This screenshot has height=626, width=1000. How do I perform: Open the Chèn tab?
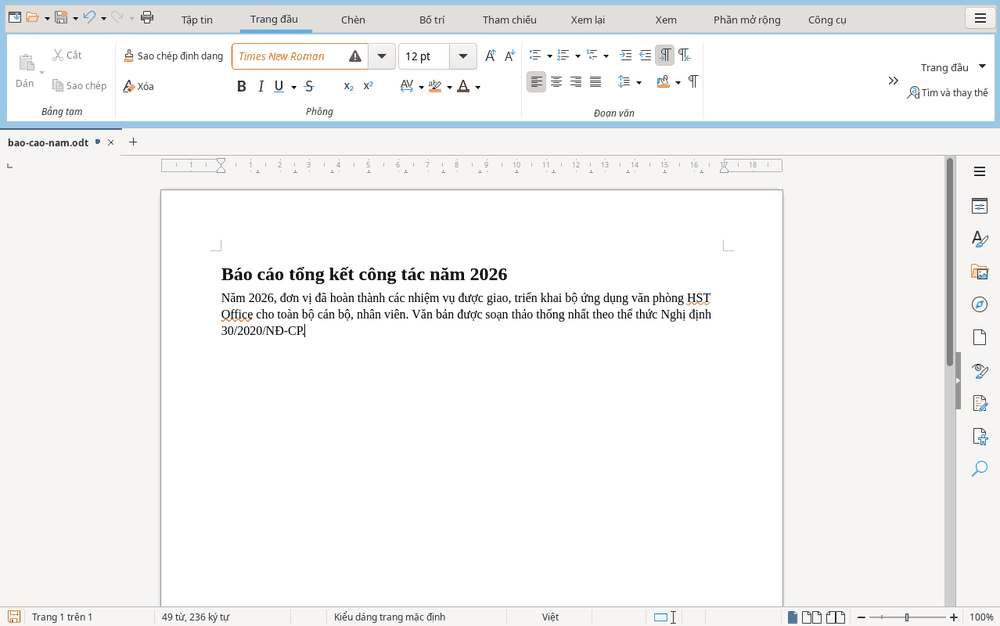click(353, 20)
